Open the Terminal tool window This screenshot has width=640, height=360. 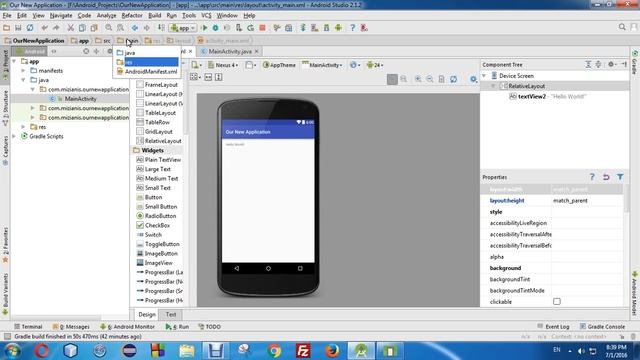(x=28, y=327)
